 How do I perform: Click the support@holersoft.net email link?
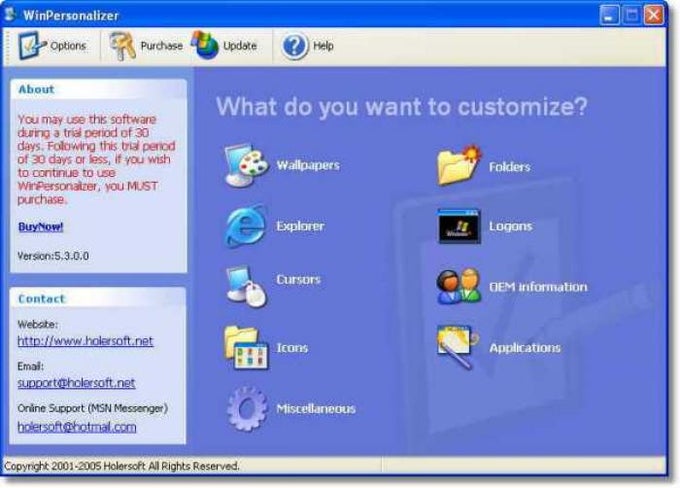click(x=76, y=383)
